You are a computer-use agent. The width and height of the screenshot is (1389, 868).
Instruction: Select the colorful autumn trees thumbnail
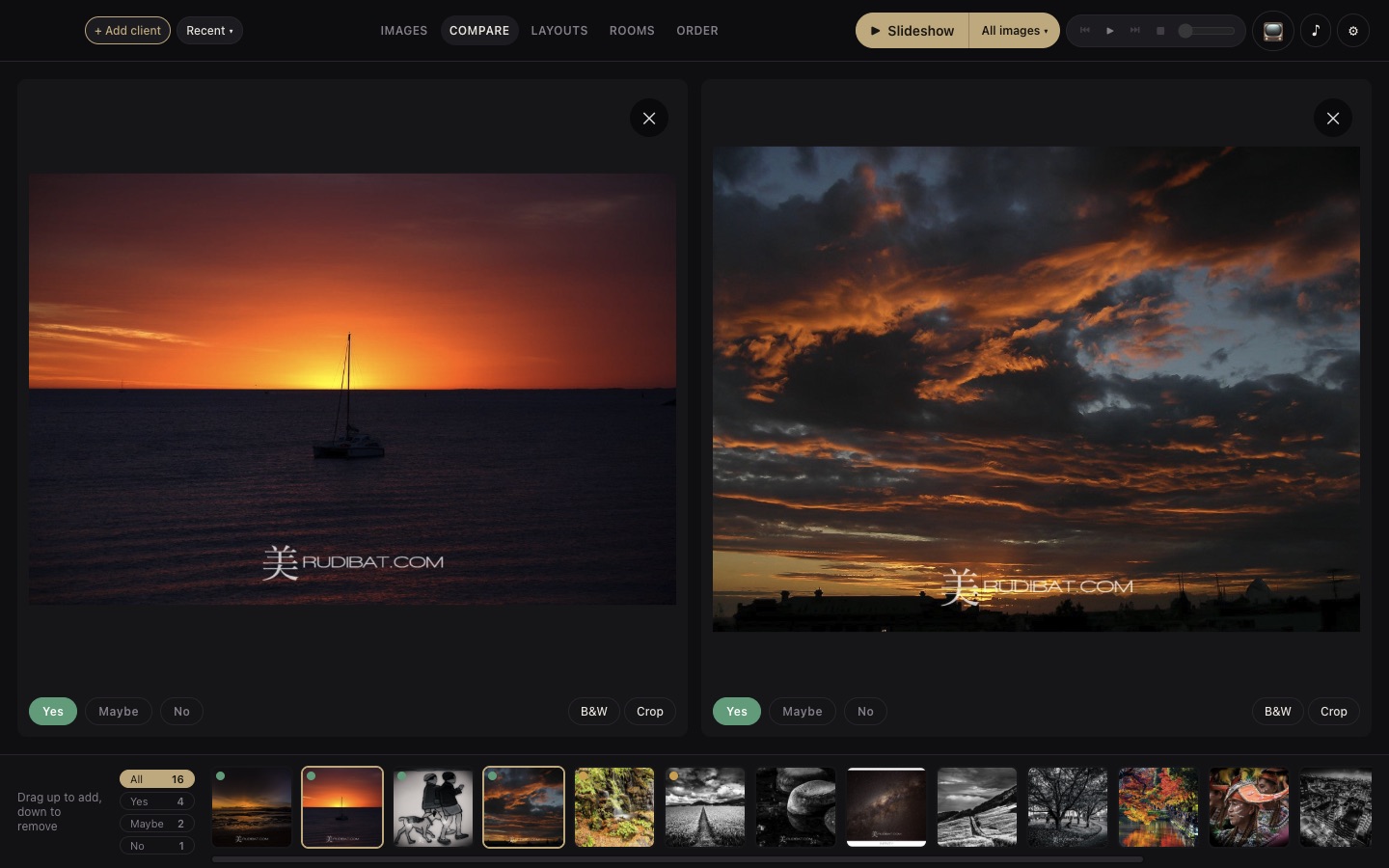tap(1158, 807)
